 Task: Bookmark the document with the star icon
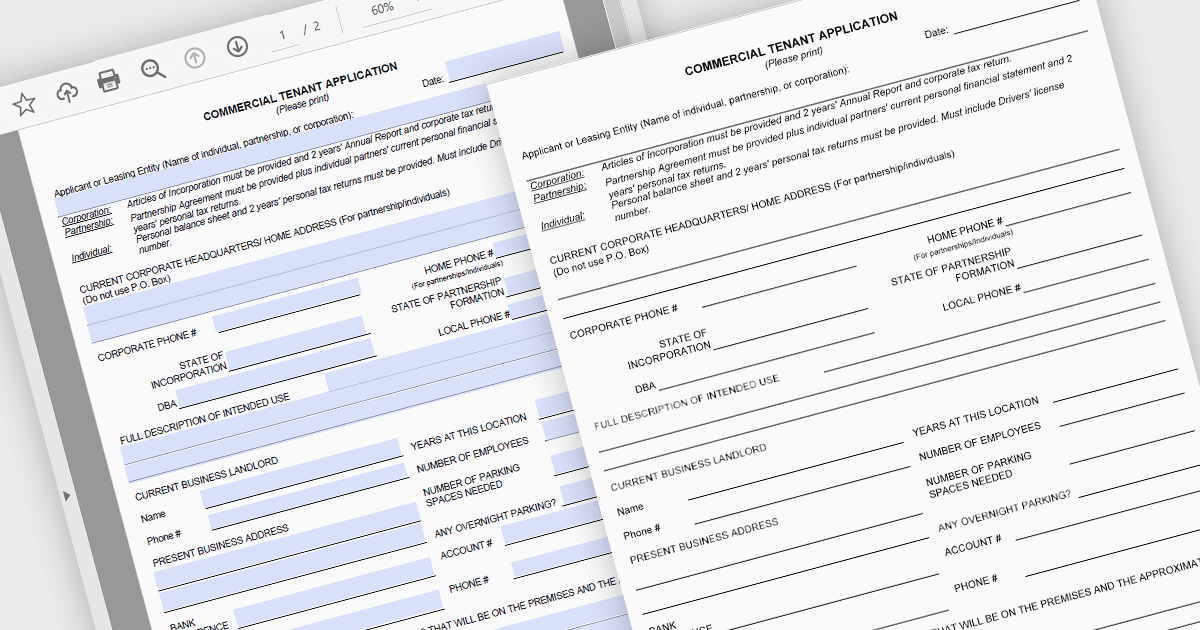click(24, 103)
